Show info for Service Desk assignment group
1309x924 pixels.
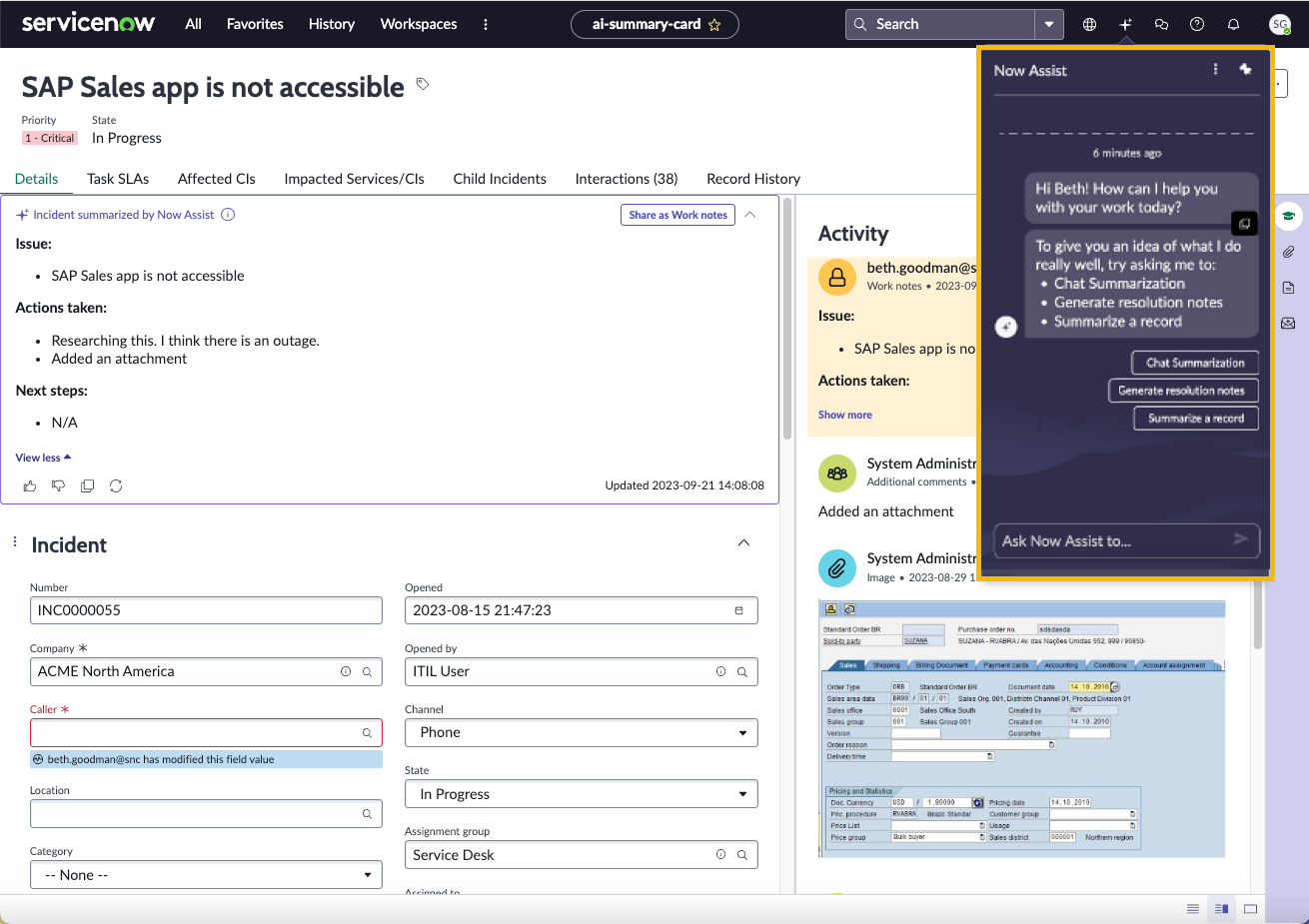coord(720,855)
